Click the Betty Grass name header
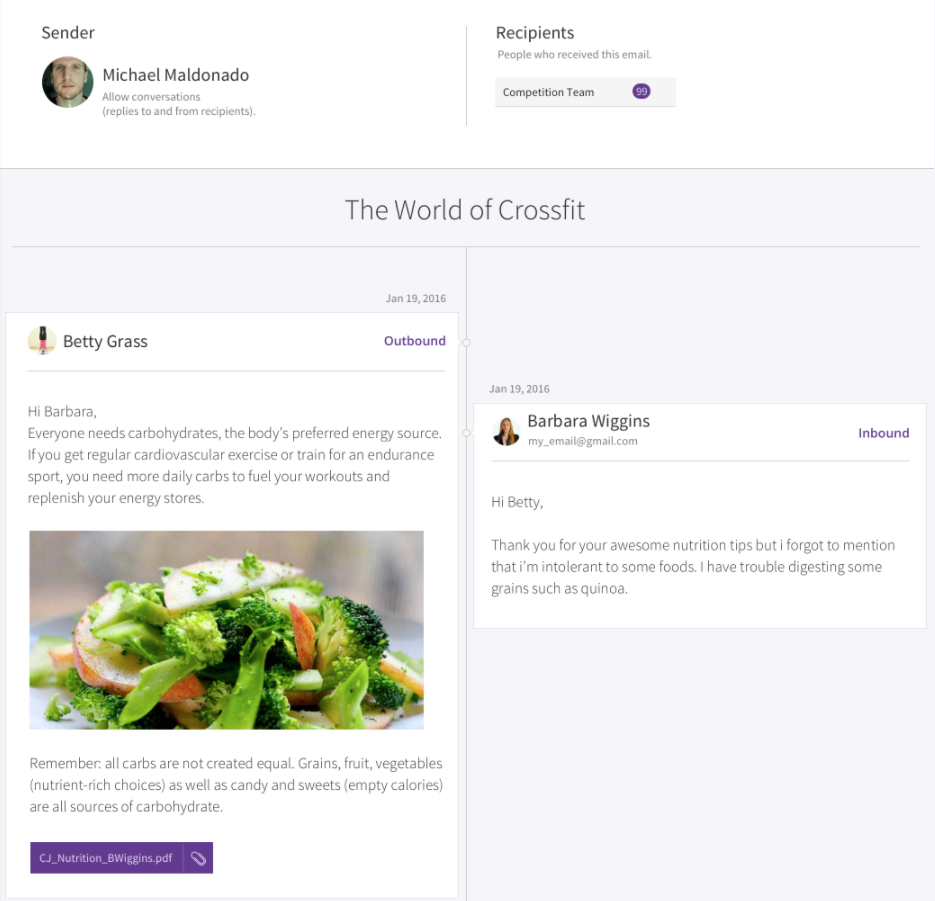 click(105, 341)
